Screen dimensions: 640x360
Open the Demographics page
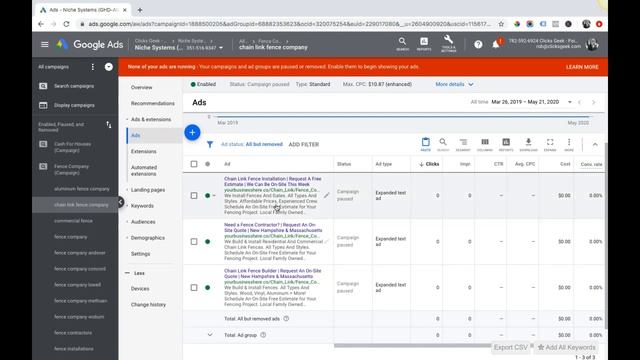[148, 238]
